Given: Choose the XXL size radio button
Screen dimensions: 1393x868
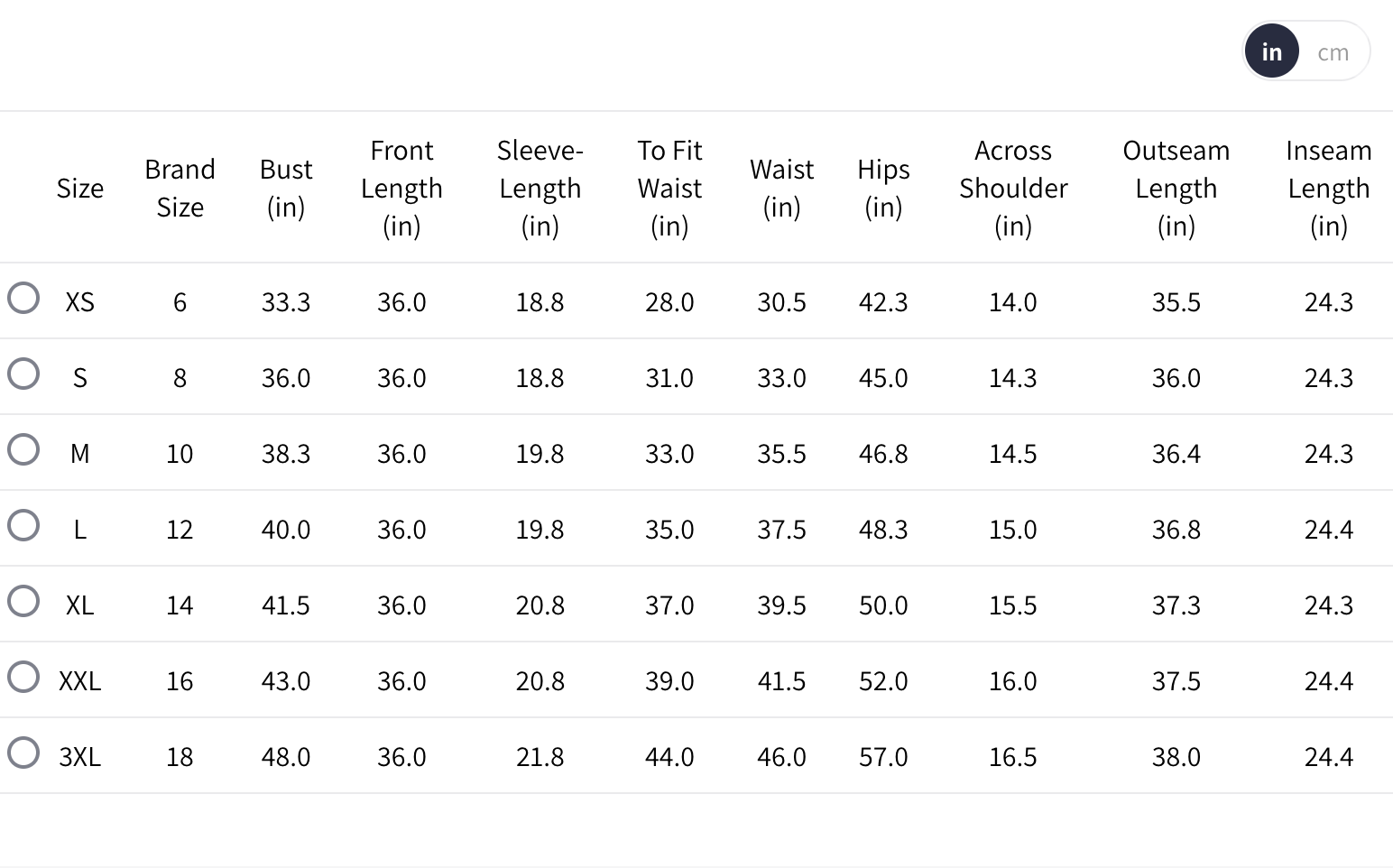Looking at the screenshot, I should 23,677.
